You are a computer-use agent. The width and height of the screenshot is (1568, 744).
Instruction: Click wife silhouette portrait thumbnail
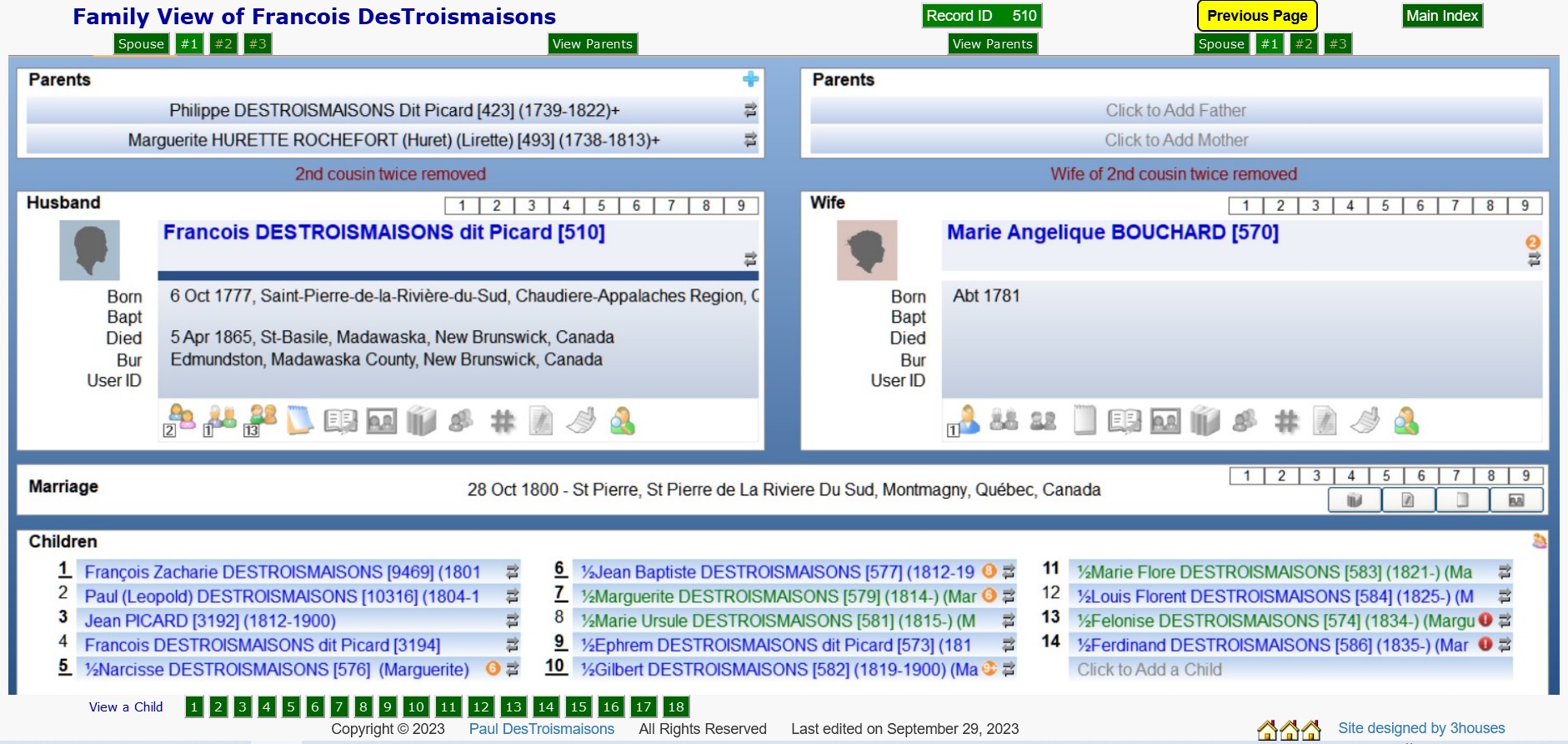867,250
